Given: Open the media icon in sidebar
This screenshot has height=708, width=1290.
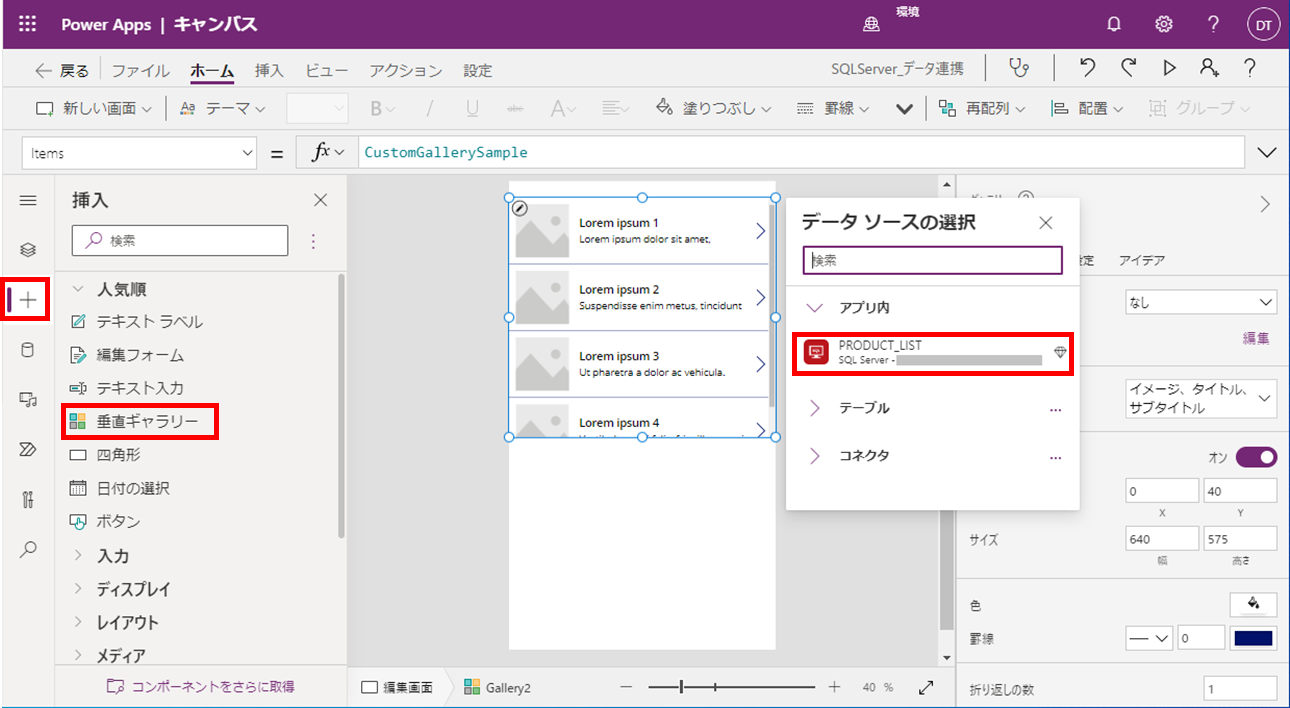Looking at the screenshot, I should (x=28, y=399).
